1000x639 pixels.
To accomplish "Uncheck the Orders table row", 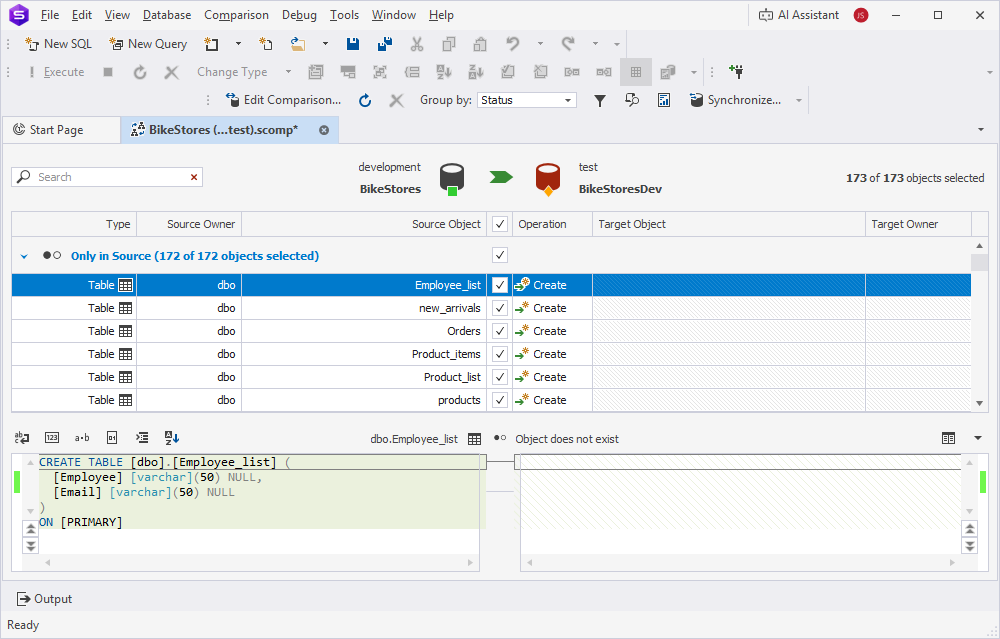I will pos(498,331).
